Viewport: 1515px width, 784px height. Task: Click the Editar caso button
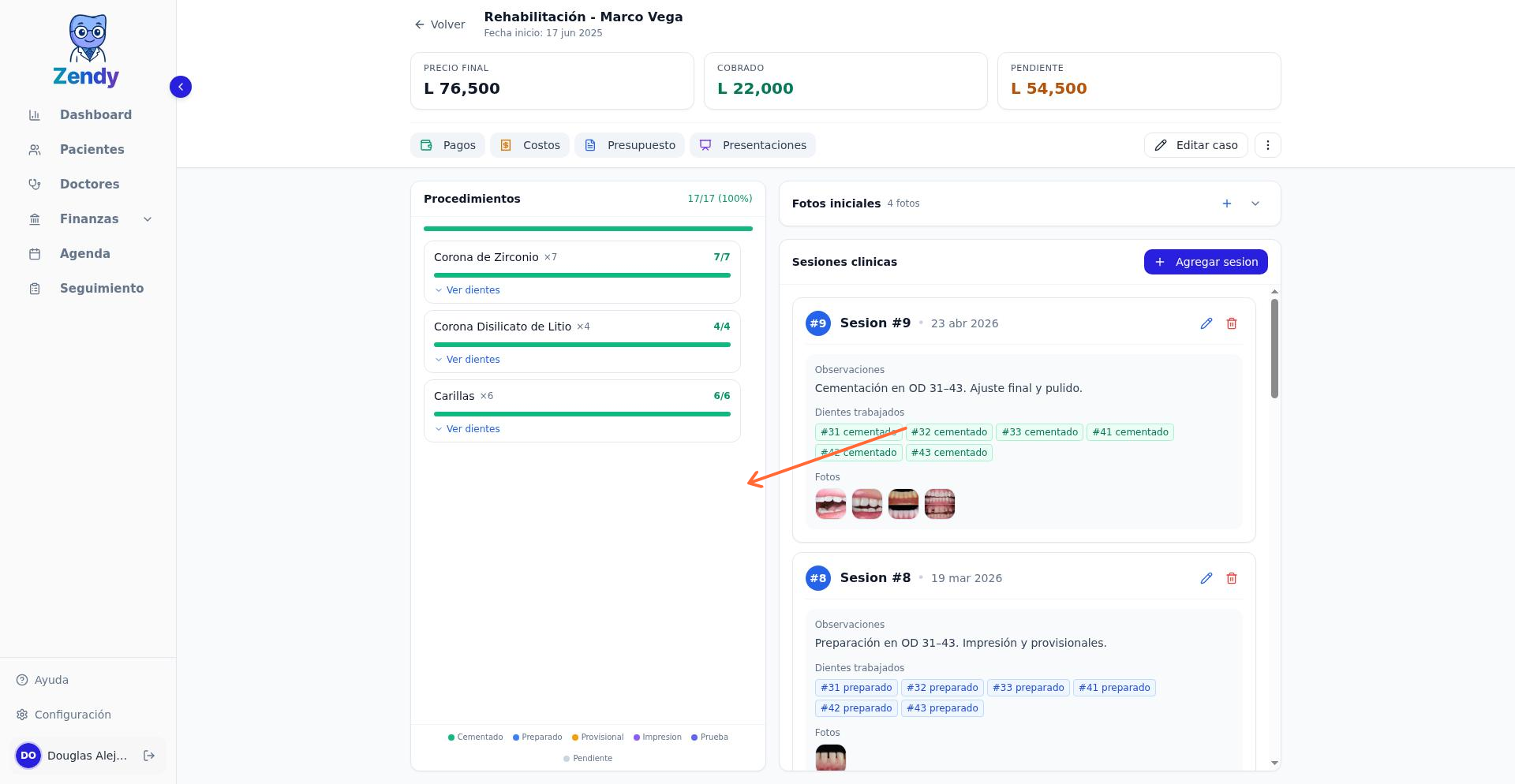tap(1195, 145)
